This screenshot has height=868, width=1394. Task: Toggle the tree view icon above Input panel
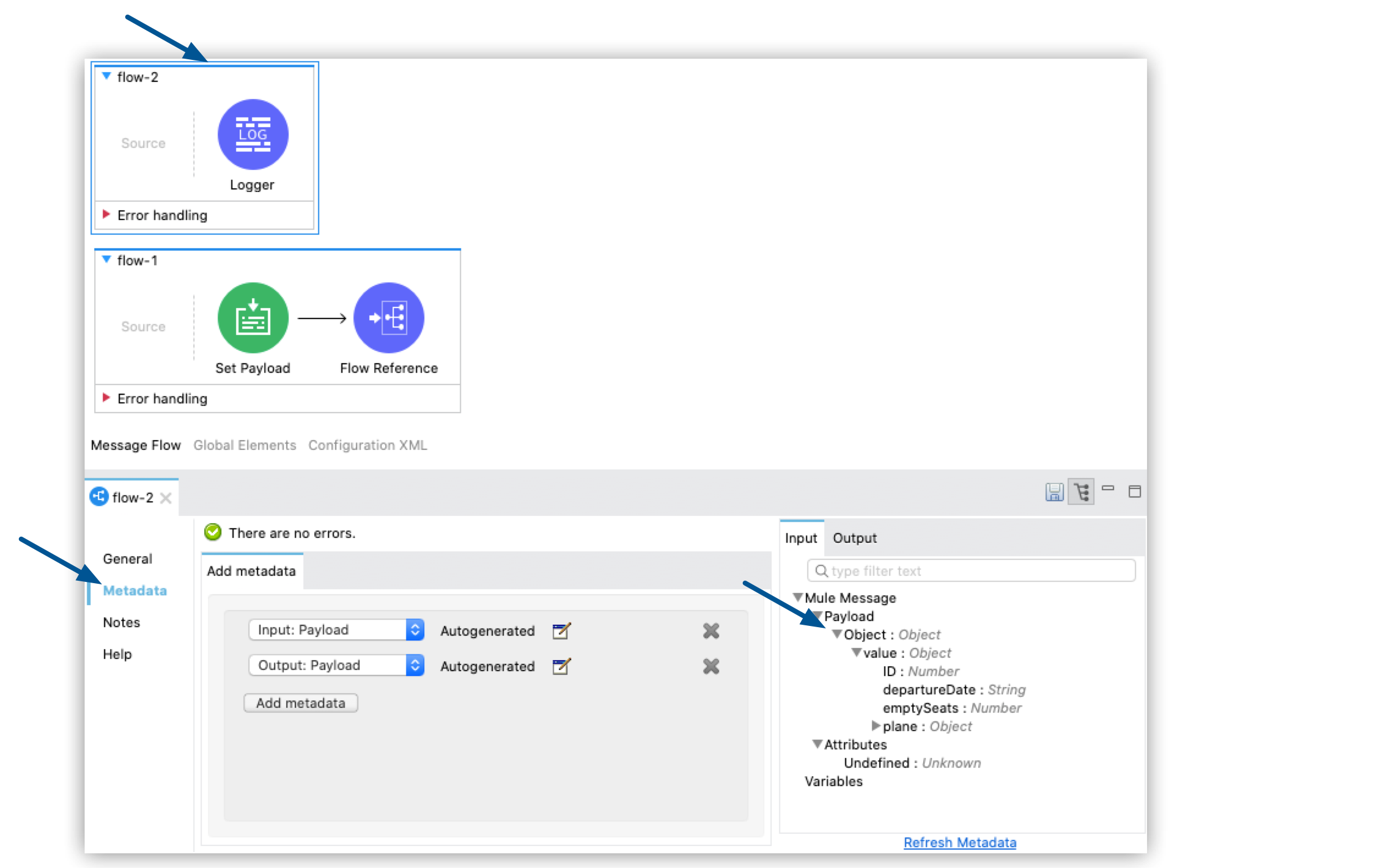[1082, 491]
